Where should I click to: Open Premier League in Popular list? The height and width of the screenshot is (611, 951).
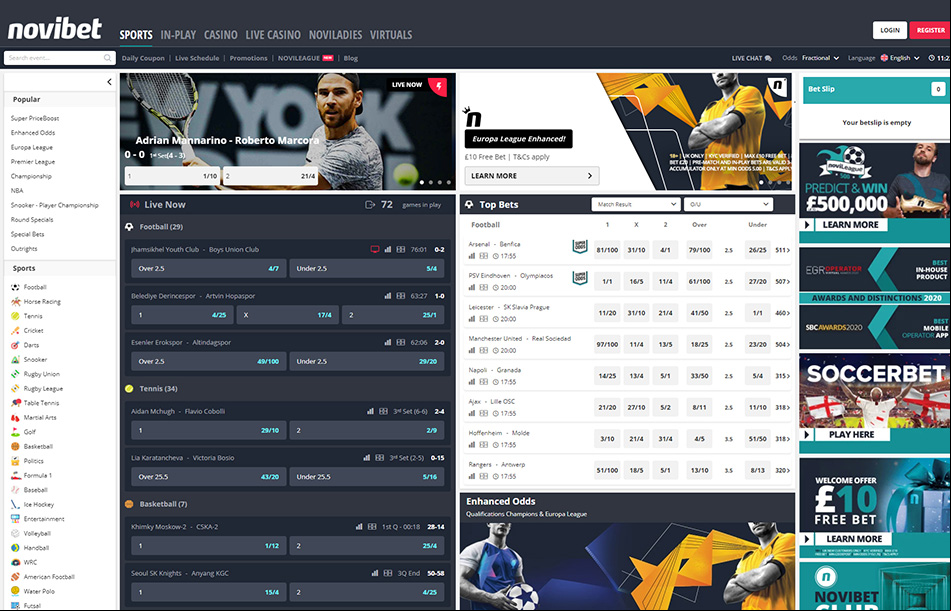33,162
